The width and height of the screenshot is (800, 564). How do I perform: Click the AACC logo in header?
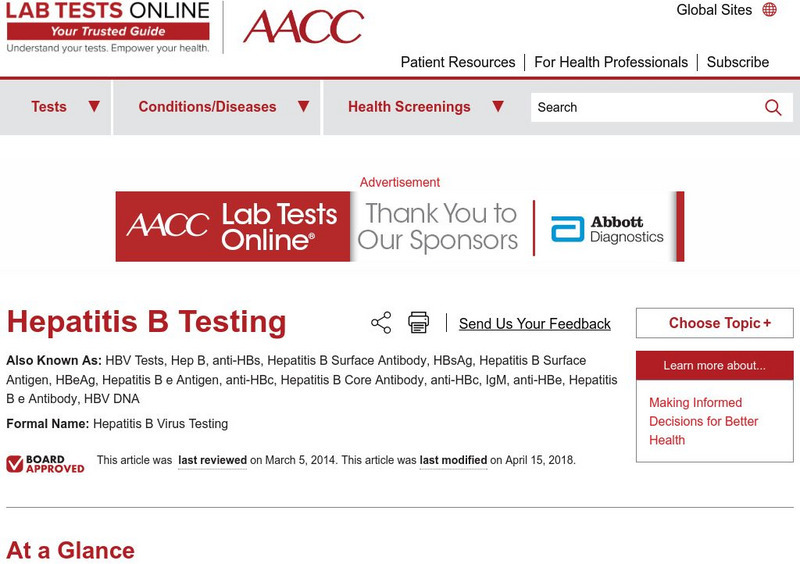point(303,27)
